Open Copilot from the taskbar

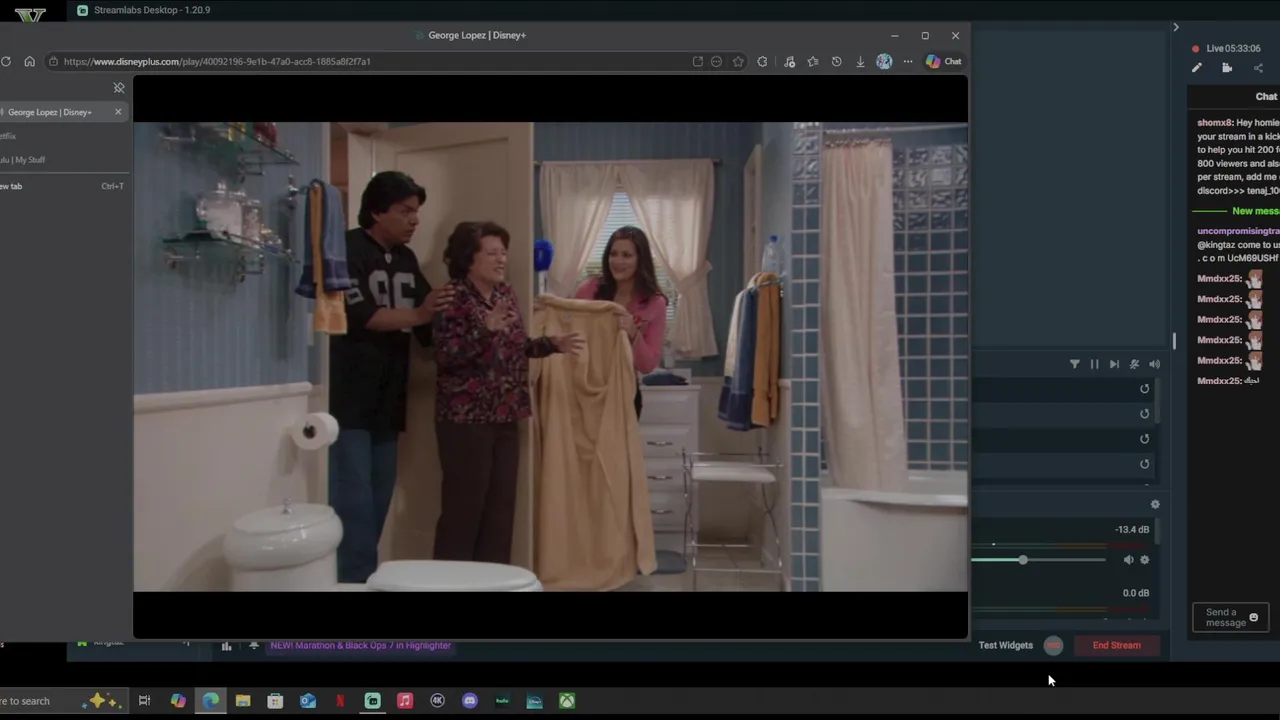(x=178, y=701)
